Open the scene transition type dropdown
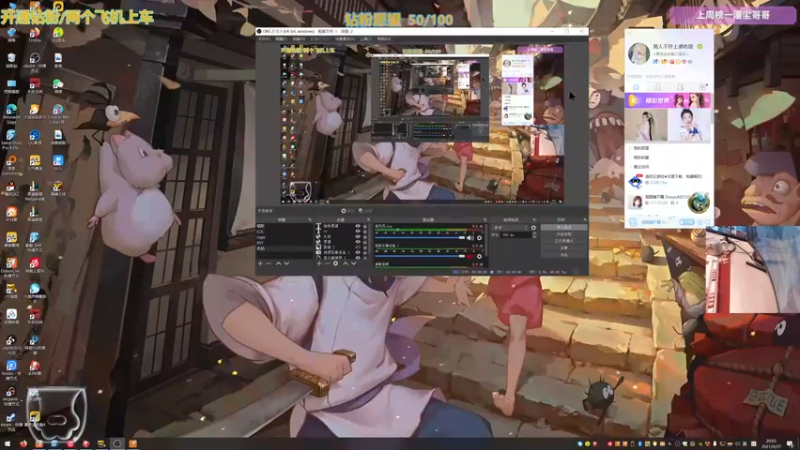The width and height of the screenshot is (800, 450). tap(511, 228)
